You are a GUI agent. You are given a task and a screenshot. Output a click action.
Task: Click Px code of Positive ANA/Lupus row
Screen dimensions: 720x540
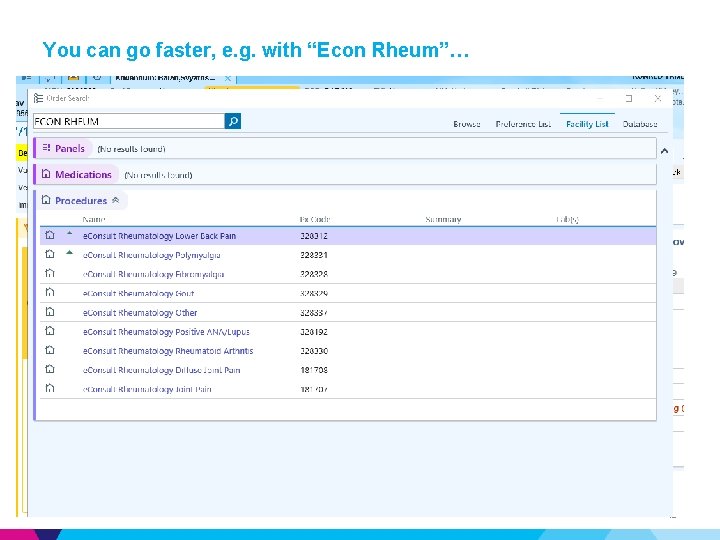[x=314, y=332]
